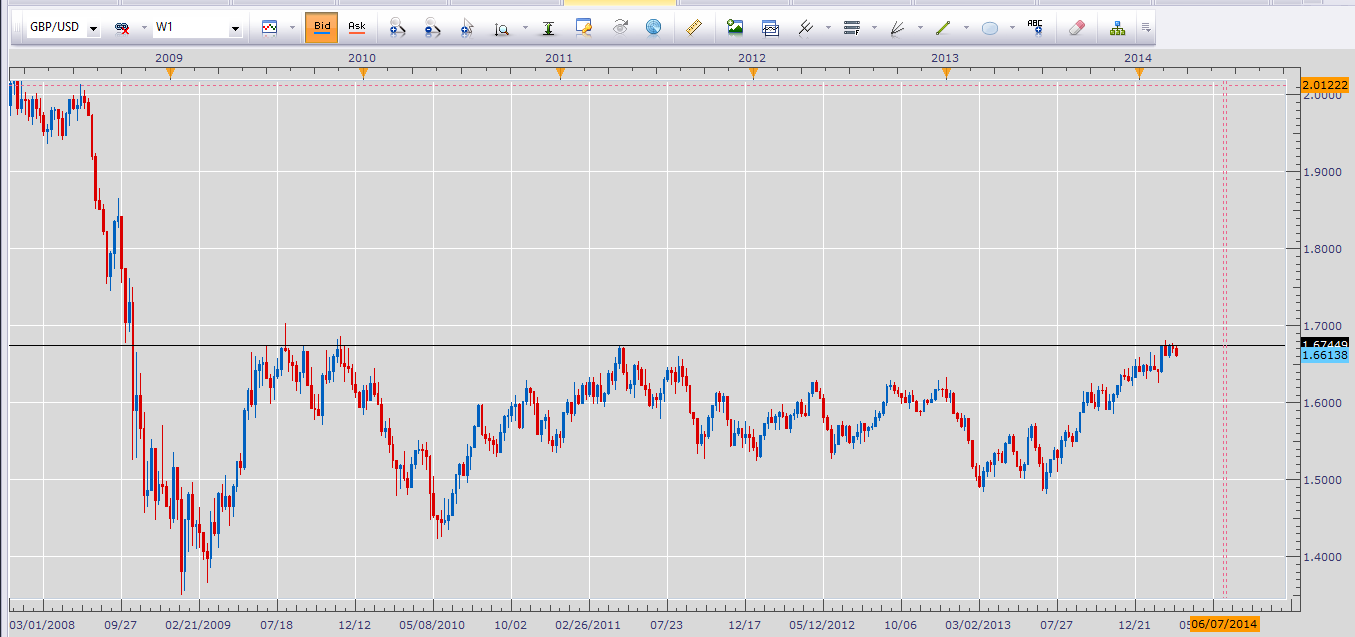This screenshot has width=1355, height=637.
Task: Expand the arrow next to link icon
Action: tap(143, 29)
